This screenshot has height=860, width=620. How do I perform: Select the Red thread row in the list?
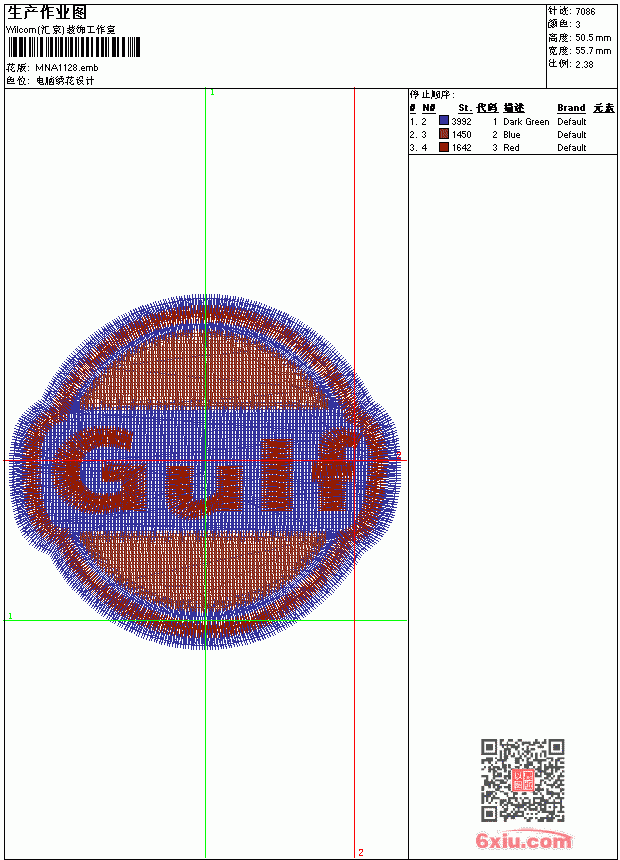coord(512,148)
